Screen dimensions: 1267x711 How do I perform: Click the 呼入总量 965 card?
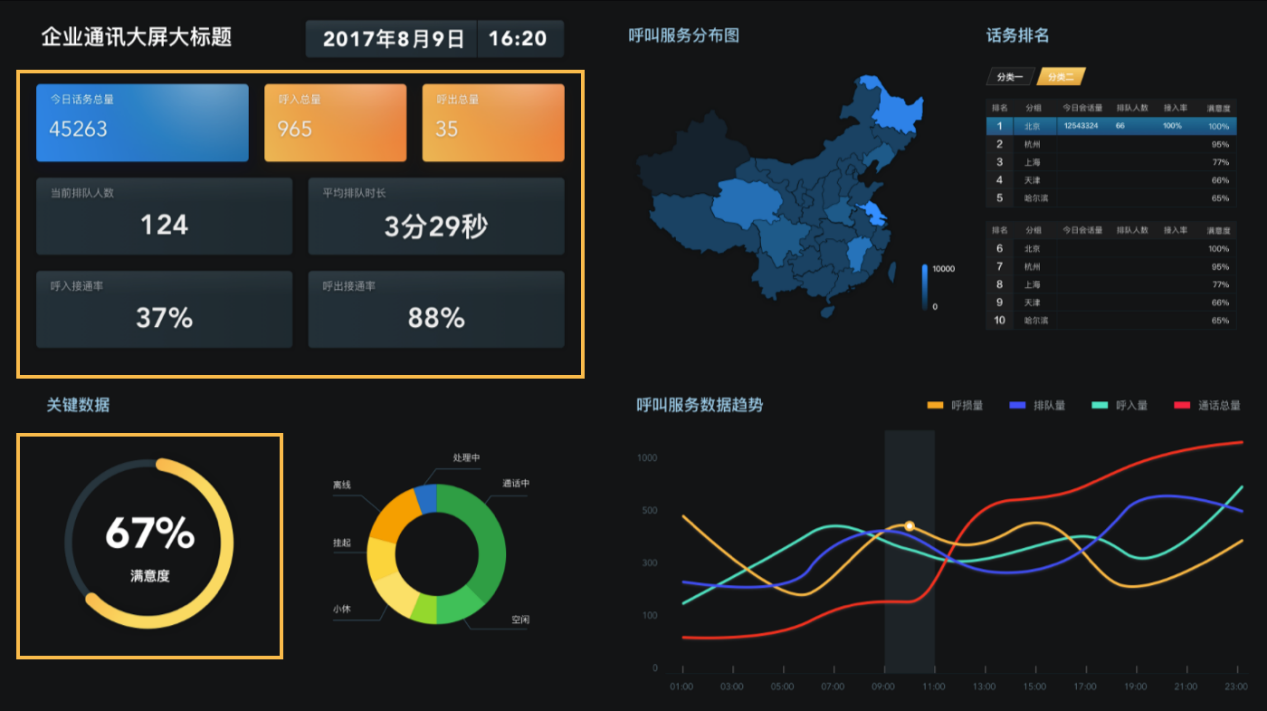pyautogui.click(x=335, y=123)
